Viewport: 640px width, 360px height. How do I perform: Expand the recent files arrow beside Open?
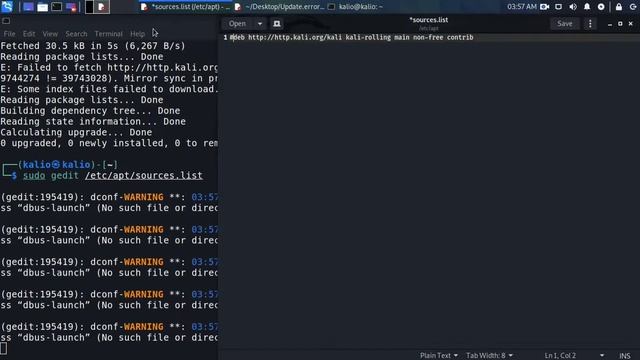(x=260, y=24)
